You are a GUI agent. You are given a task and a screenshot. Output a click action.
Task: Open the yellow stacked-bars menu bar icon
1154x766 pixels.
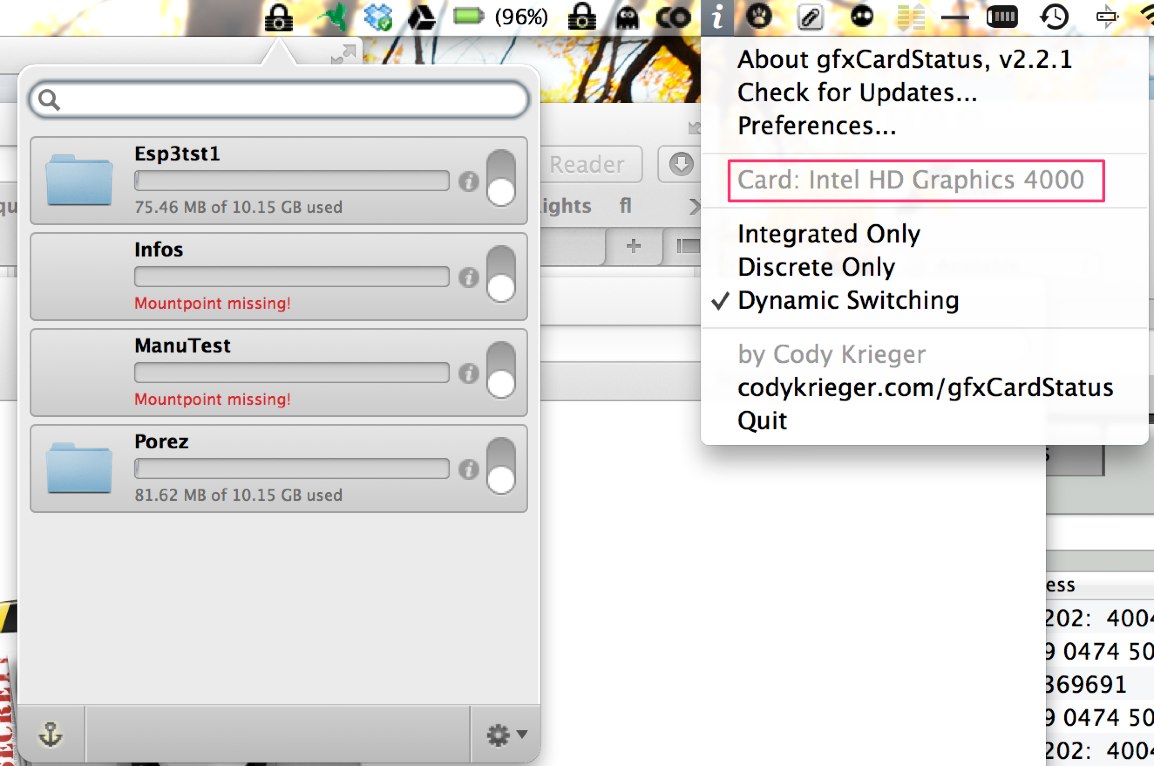click(910, 16)
